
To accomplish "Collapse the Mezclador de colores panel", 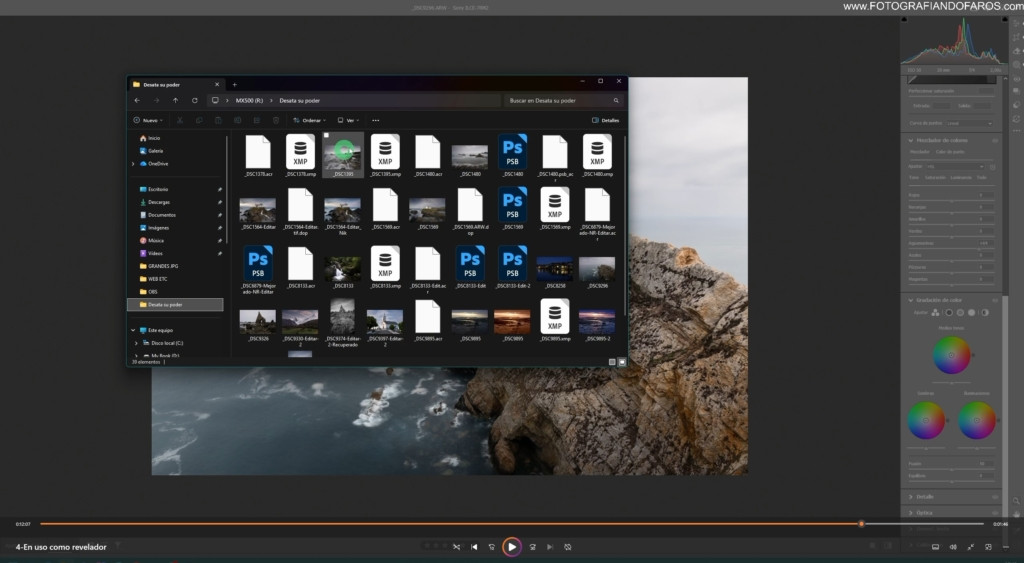I will click(x=911, y=140).
